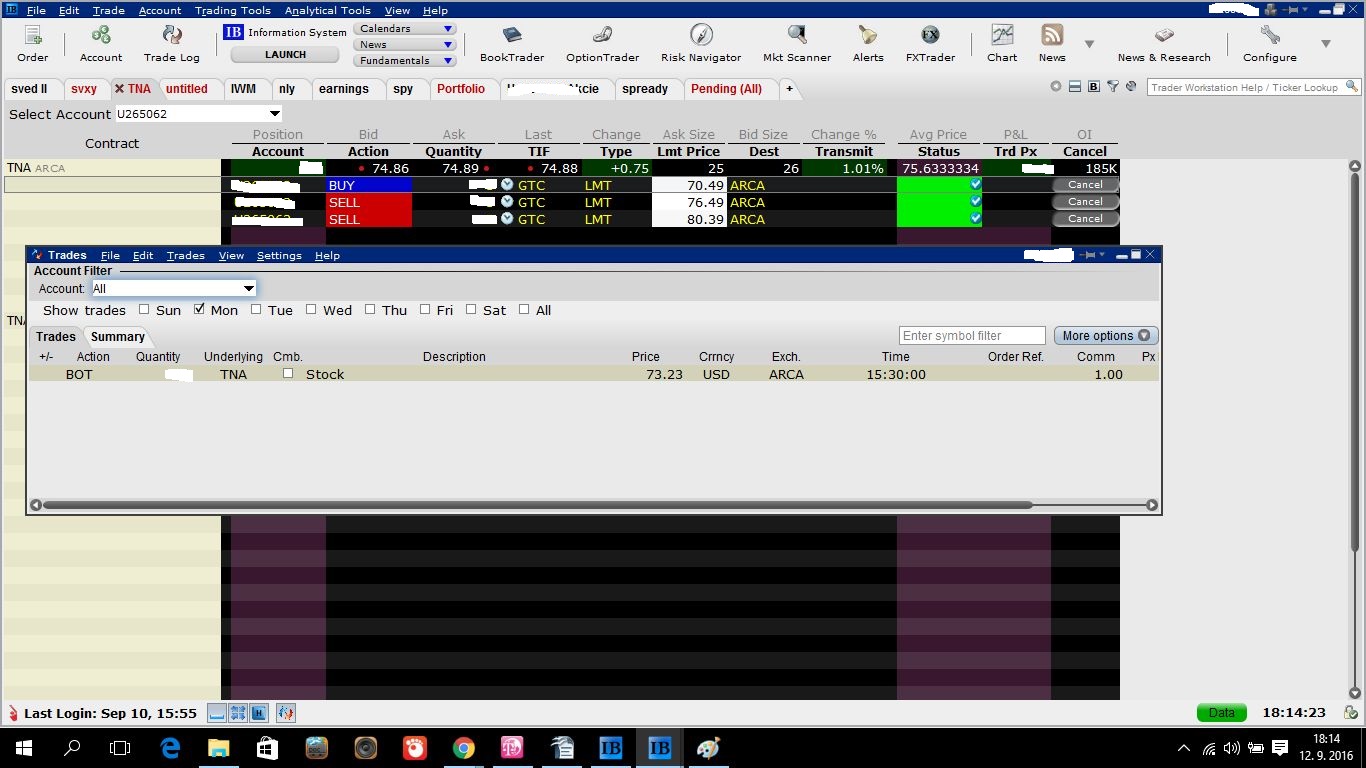Click the arrows grid icon in status bar
The width and height of the screenshot is (1366, 768).
point(237,713)
